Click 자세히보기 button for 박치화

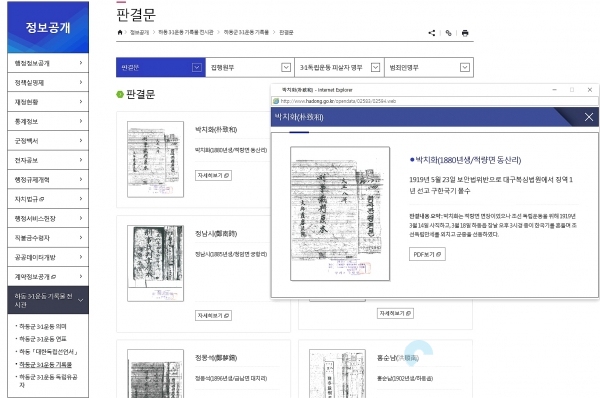click(x=213, y=175)
